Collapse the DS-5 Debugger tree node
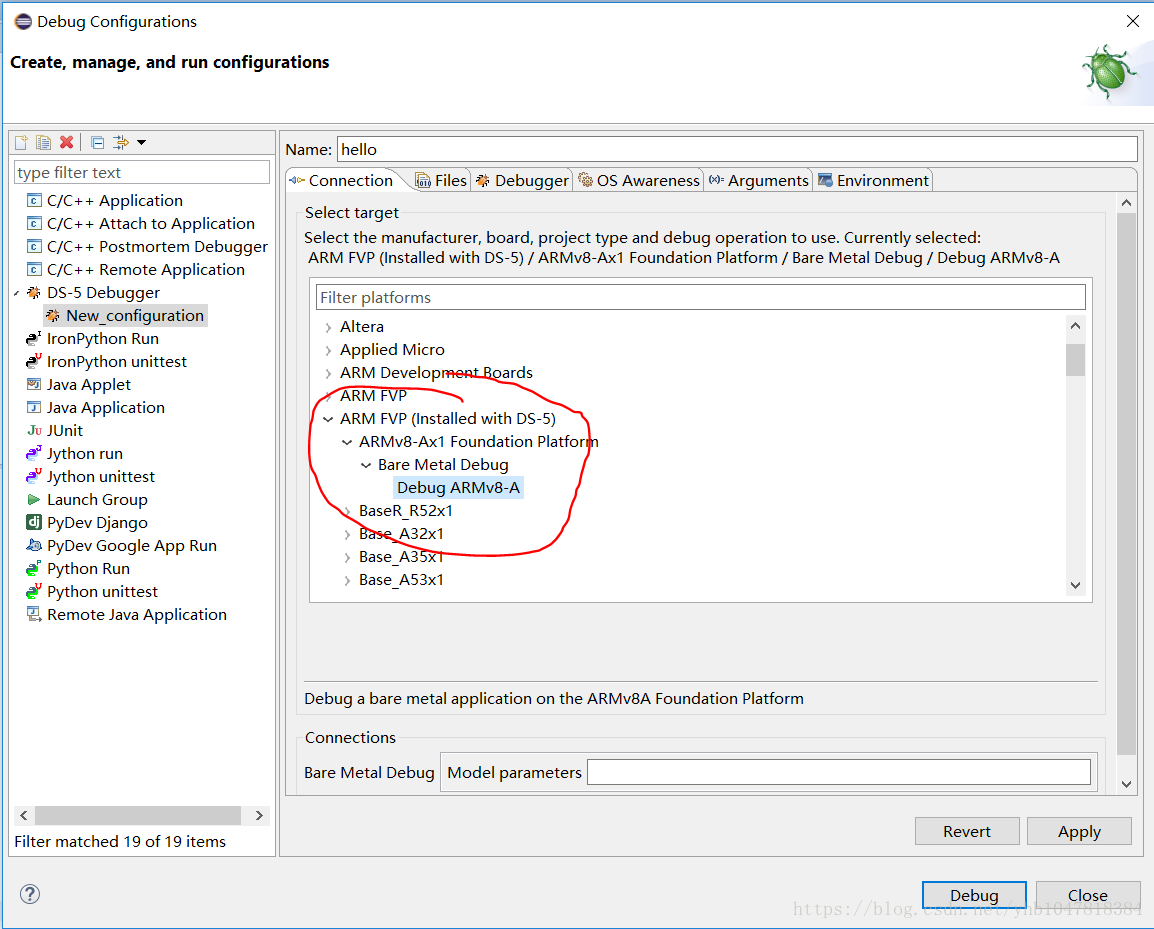The width and height of the screenshot is (1154, 929). pos(17,293)
